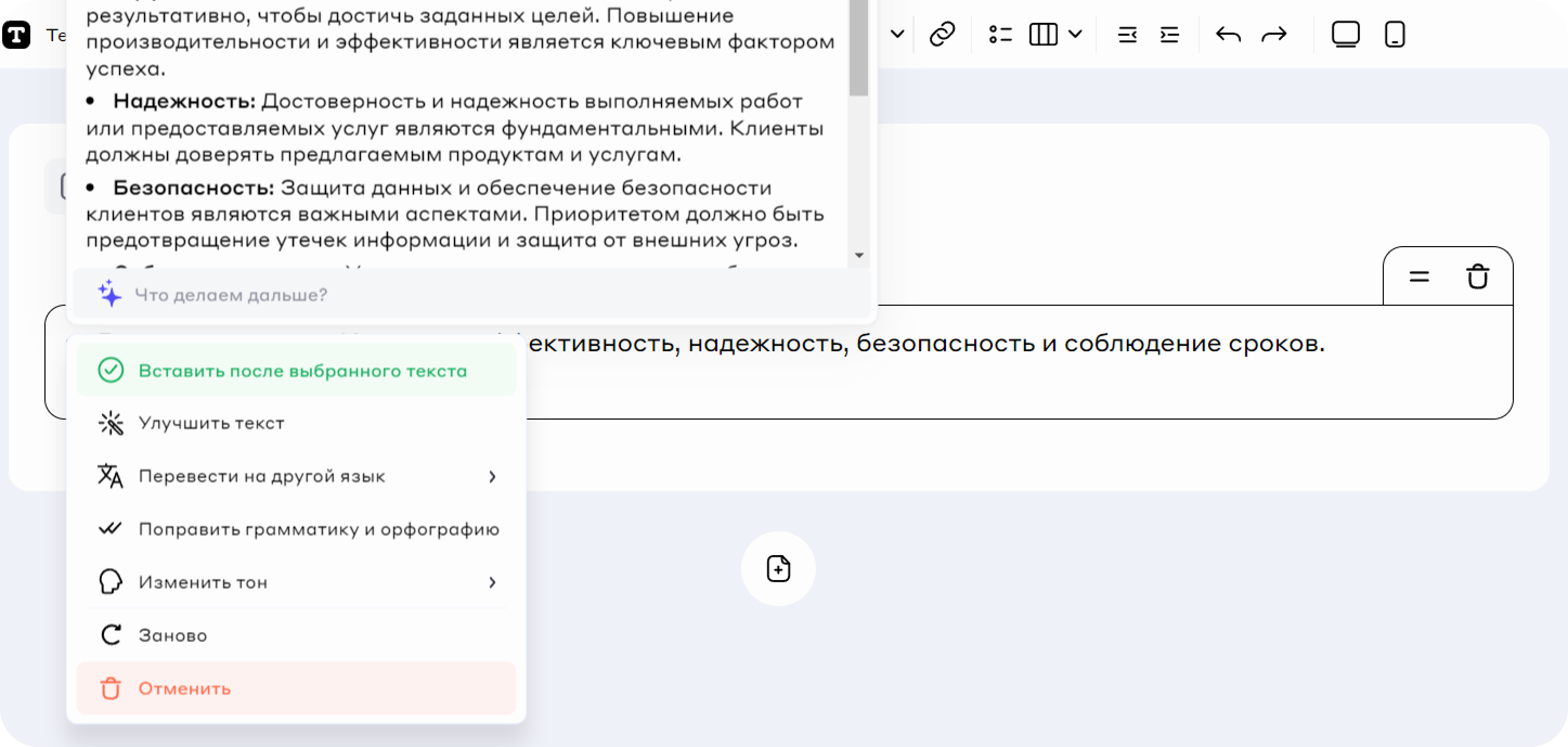Click the decrease indent icon
The width and height of the screenshot is (1568, 747).
click(1127, 34)
